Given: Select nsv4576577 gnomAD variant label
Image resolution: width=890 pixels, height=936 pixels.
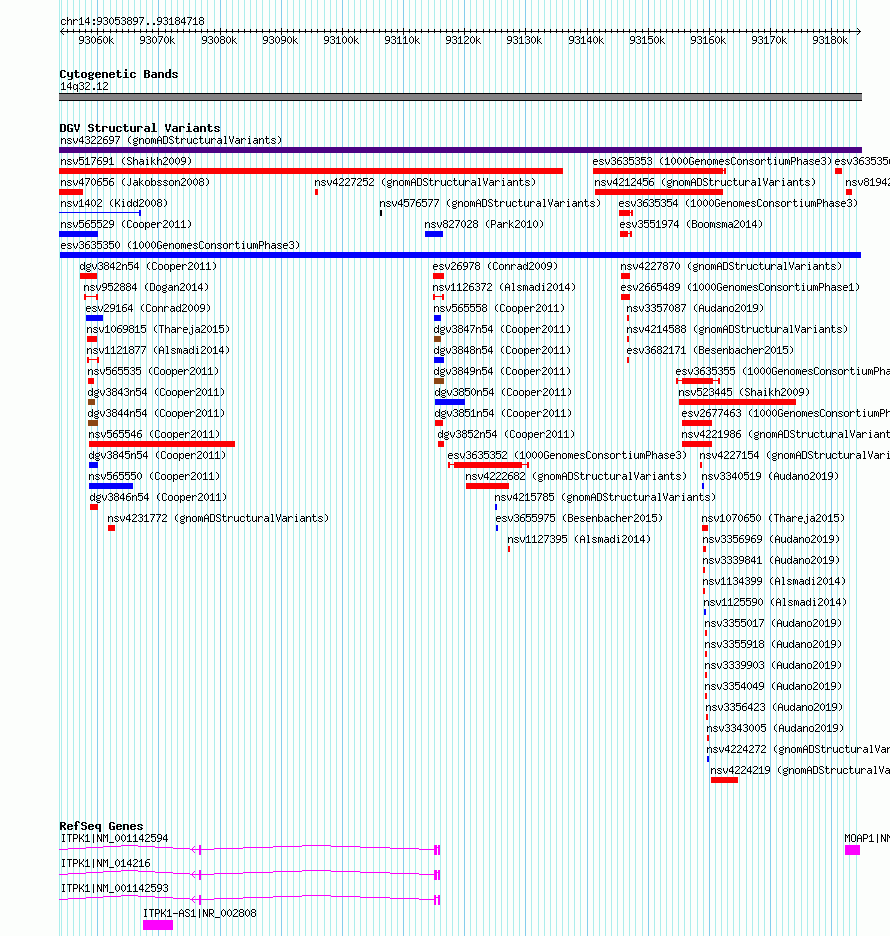Looking at the screenshot, I should (489, 203).
